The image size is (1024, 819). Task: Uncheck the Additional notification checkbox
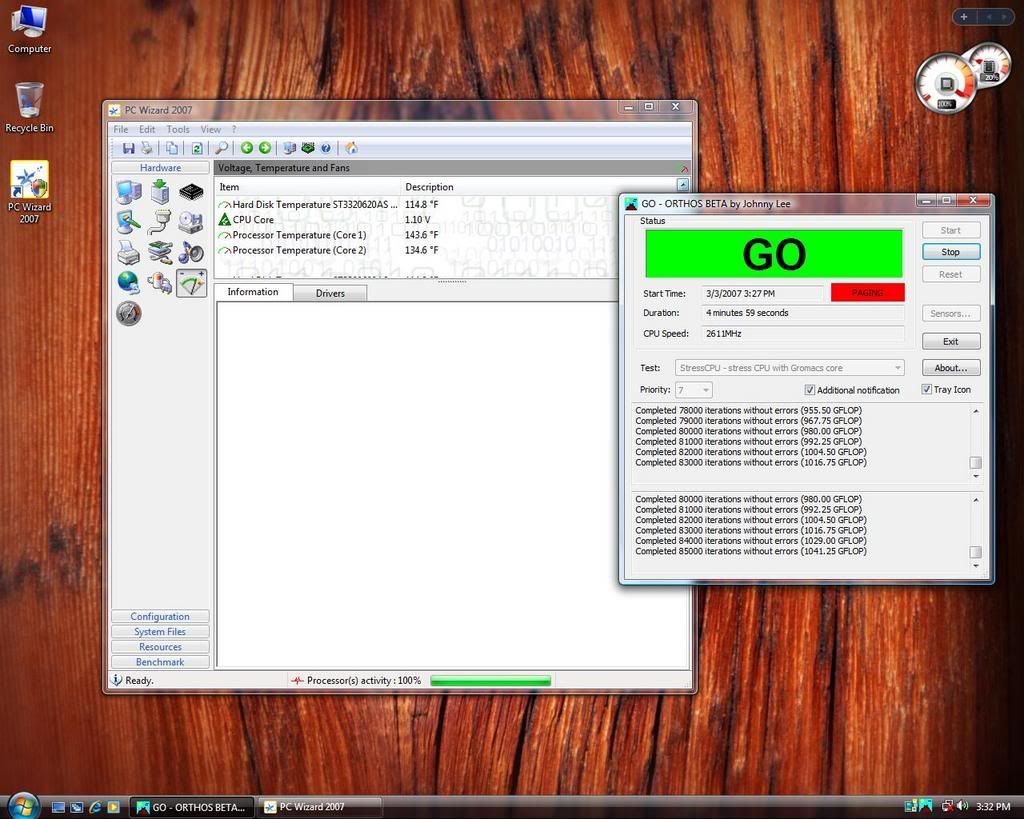[x=810, y=390]
